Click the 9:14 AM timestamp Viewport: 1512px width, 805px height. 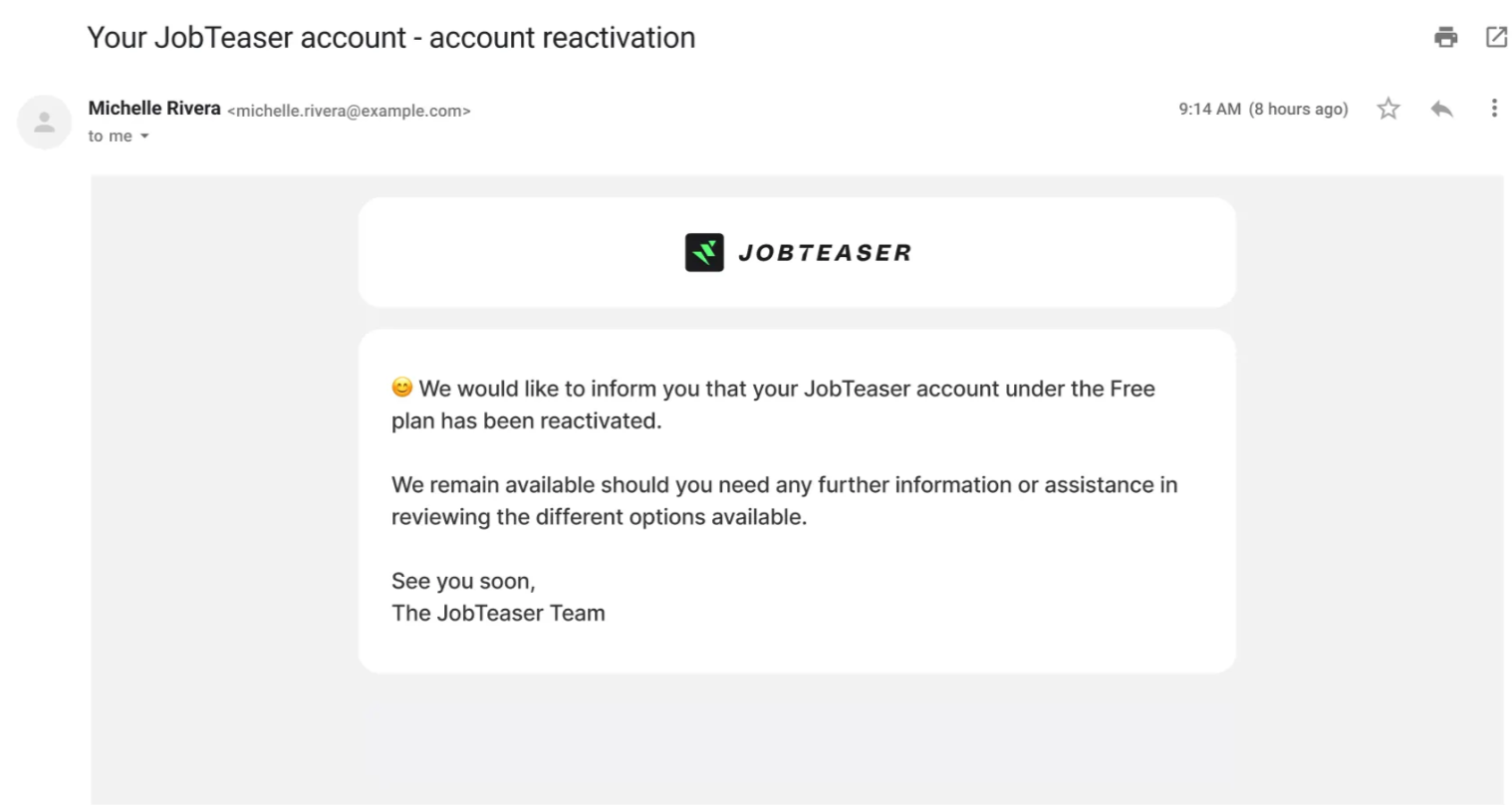point(1209,110)
